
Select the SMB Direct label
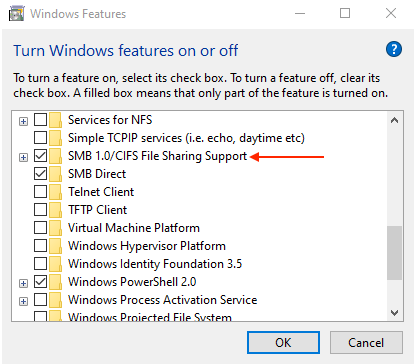(97, 174)
